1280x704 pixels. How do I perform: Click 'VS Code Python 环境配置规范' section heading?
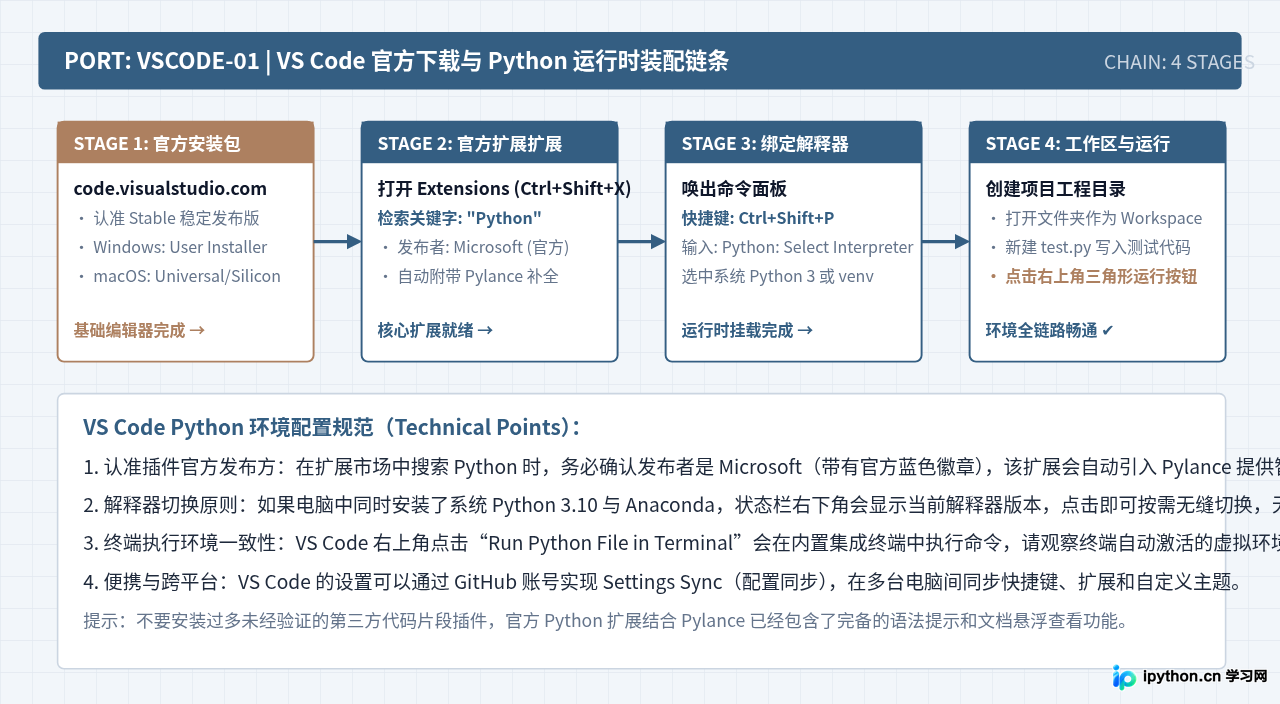[331, 427]
